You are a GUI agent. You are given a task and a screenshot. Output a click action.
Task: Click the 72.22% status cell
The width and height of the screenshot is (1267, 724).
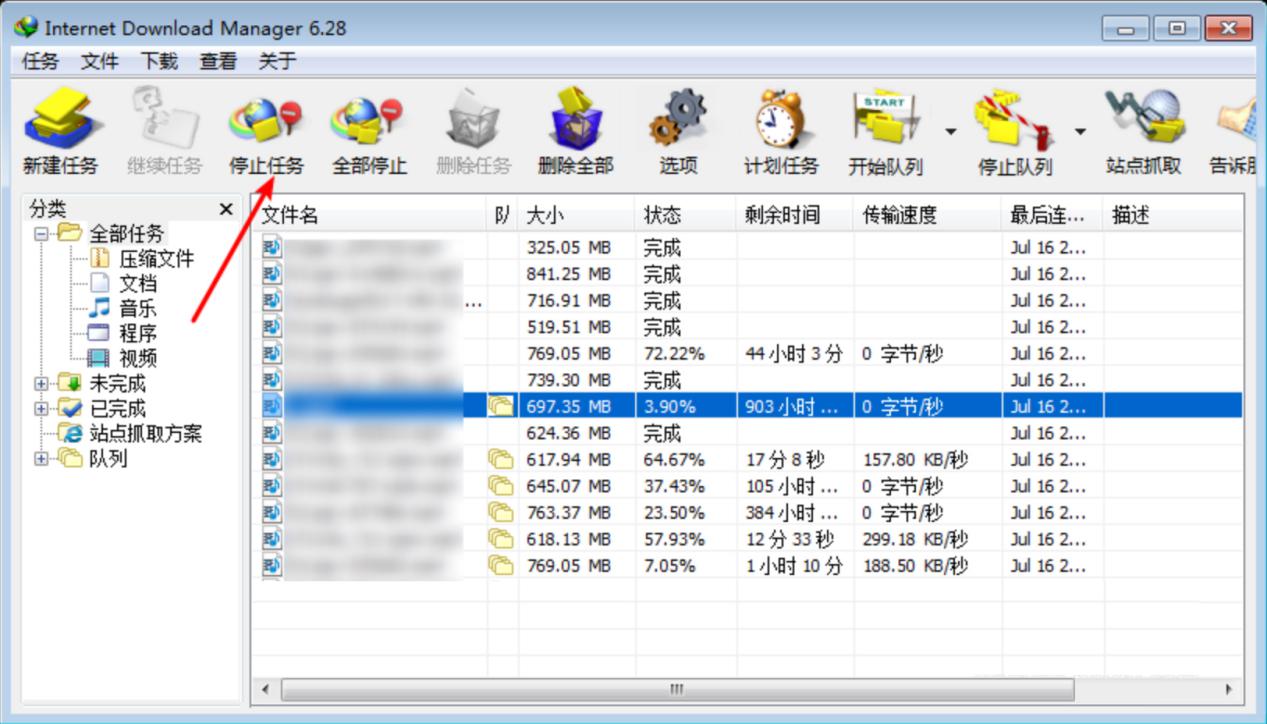(x=685, y=353)
